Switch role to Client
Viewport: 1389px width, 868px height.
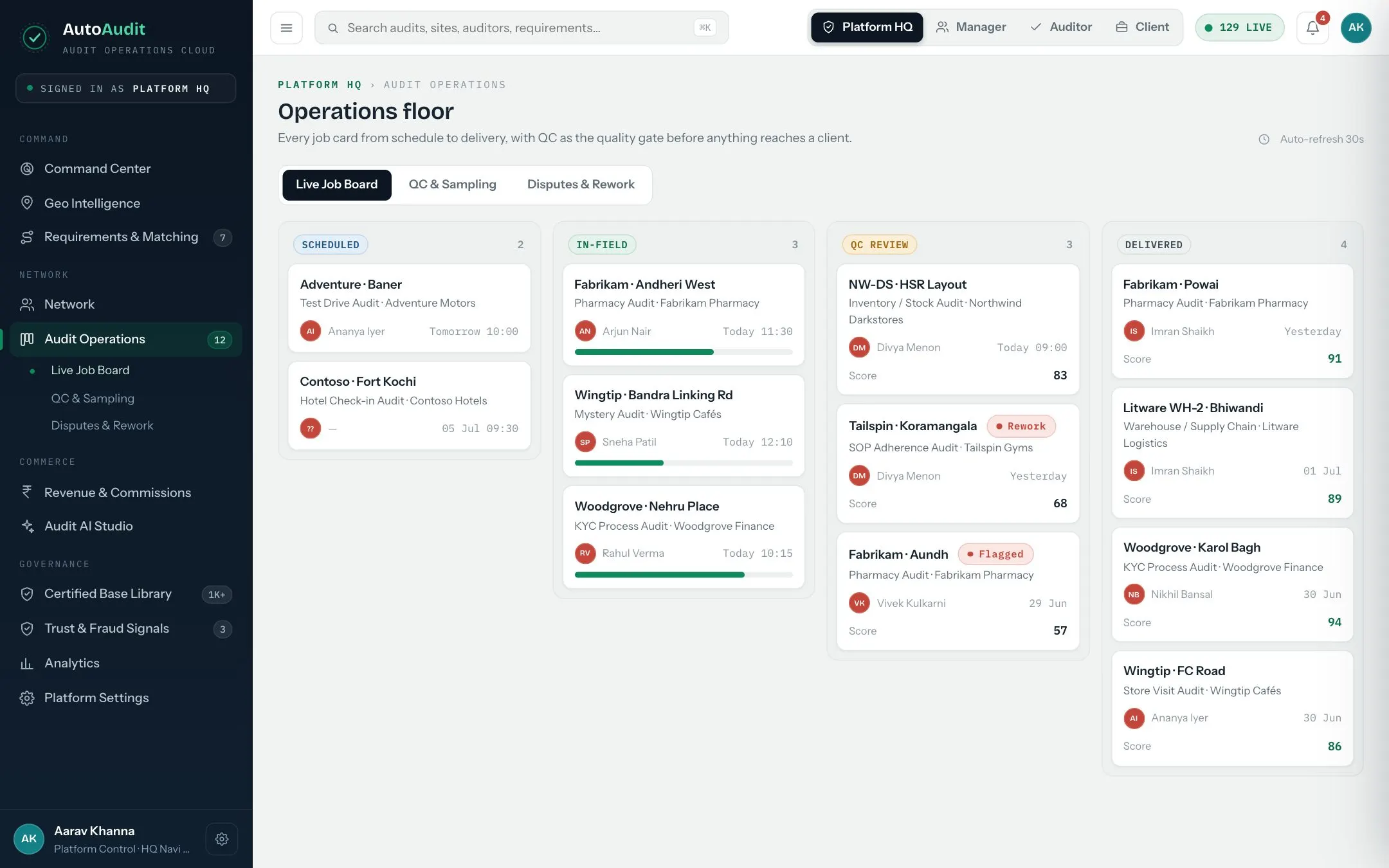[1142, 27]
